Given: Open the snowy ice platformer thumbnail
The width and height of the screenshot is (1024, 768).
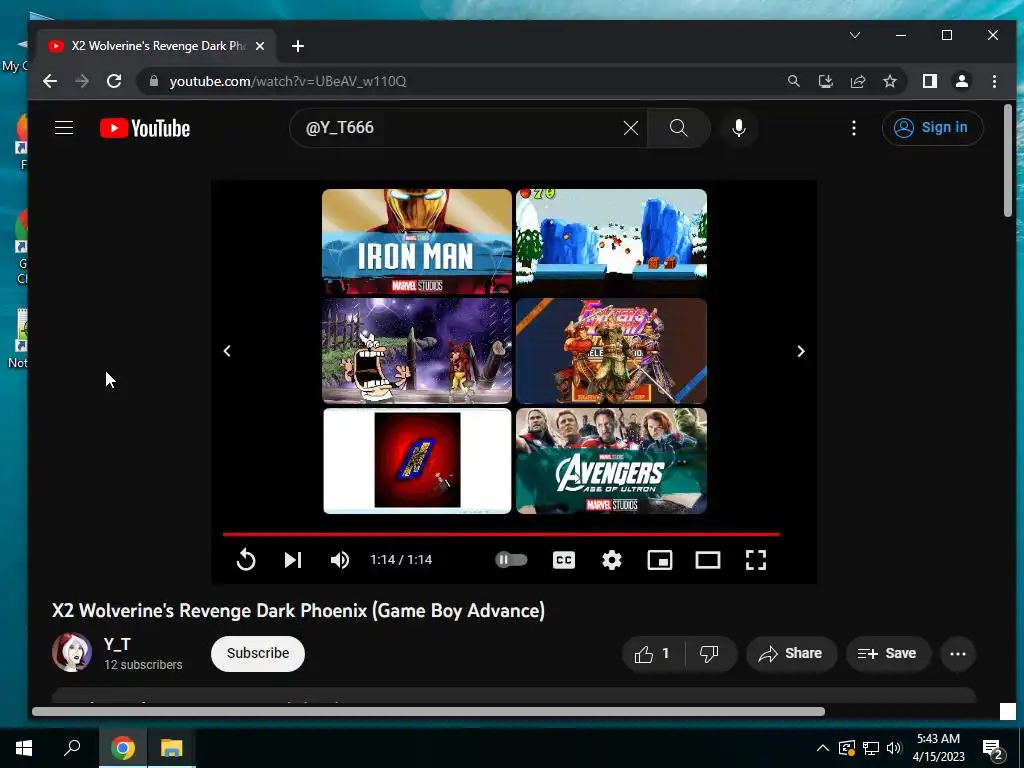Looking at the screenshot, I should pyautogui.click(x=611, y=242).
